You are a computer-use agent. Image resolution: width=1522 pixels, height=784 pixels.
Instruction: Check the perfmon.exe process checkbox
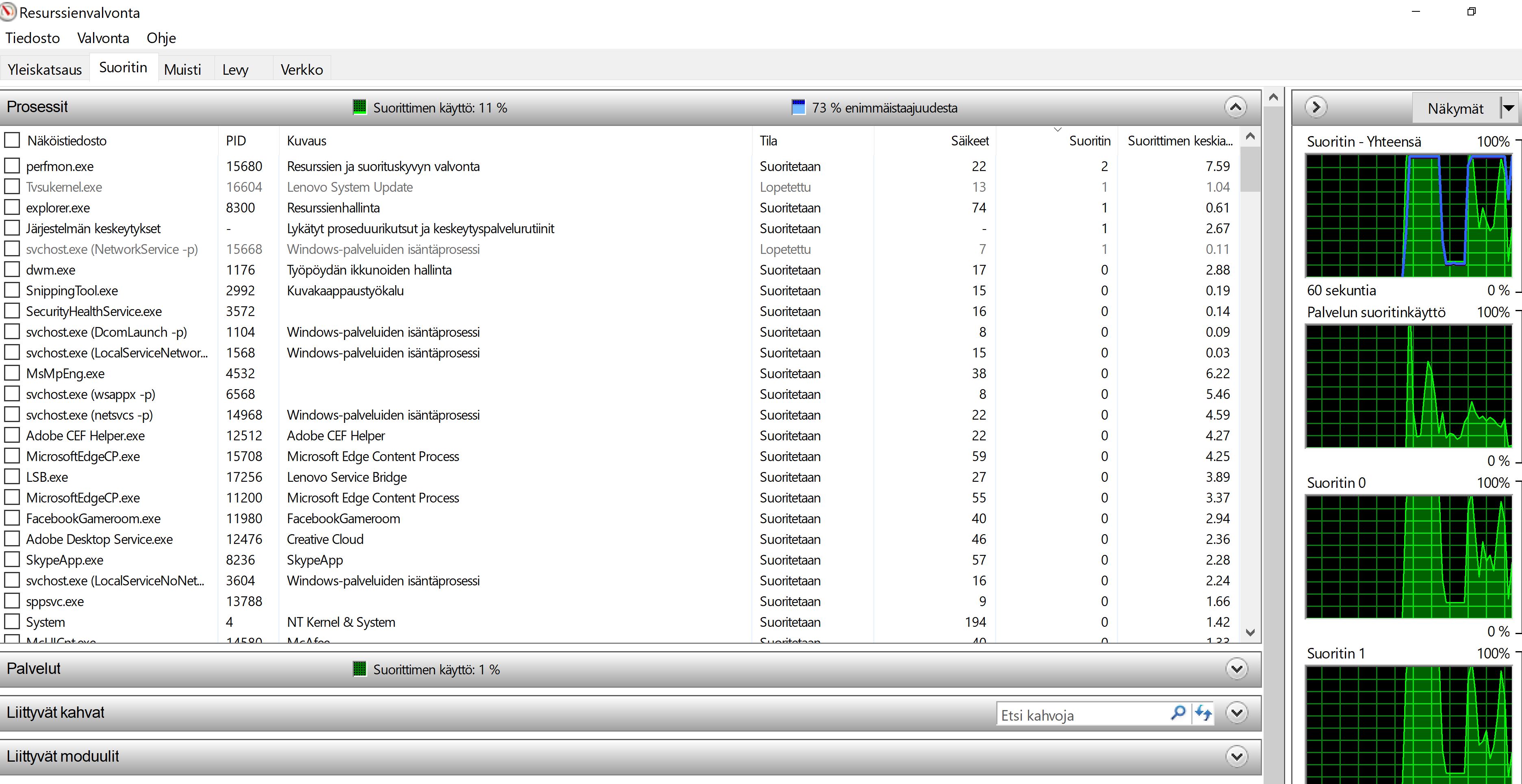click(12, 166)
